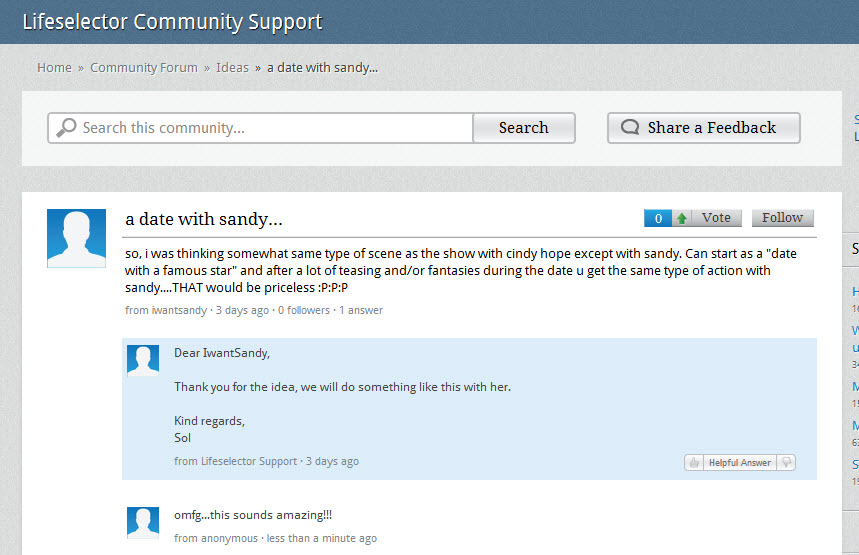The width and height of the screenshot is (859, 555).
Task: Click the avatar beside the anonymous comment
Action: coord(143,523)
